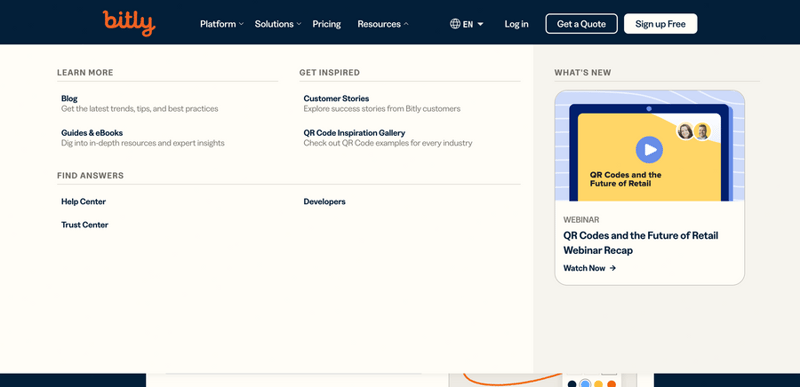Screen dimensions: 800x387
Task: Click the webinar recap title
Action: pyautogui.click(x=640, y=243)
